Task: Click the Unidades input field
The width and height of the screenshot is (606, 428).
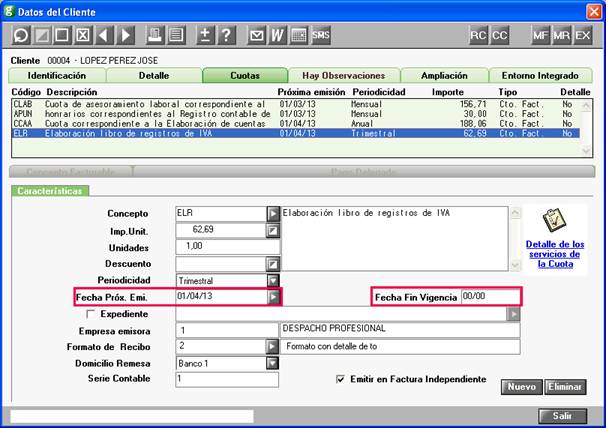Action: [228, 247]
